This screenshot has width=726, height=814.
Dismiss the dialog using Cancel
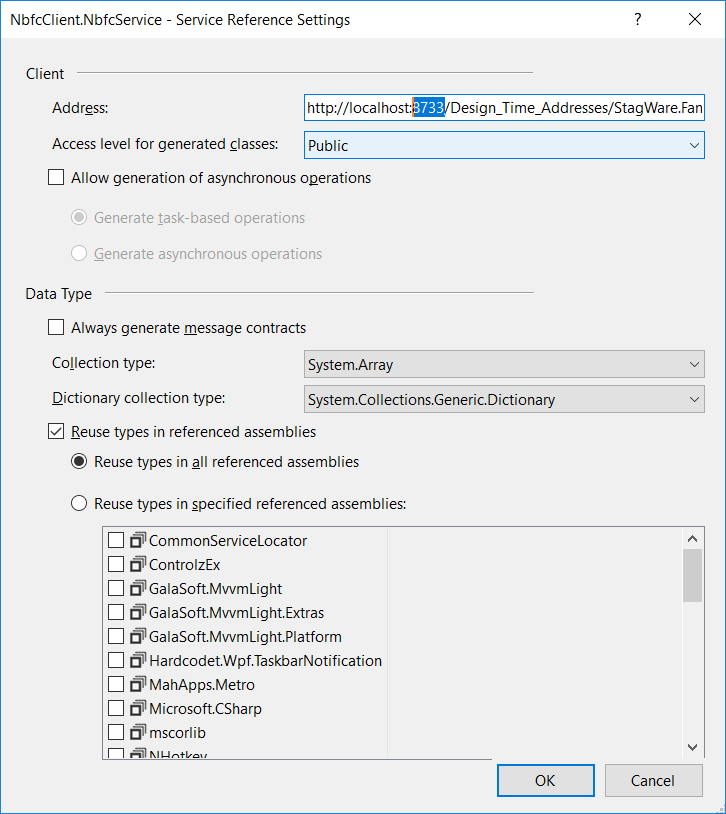click(x=653, y=780)
